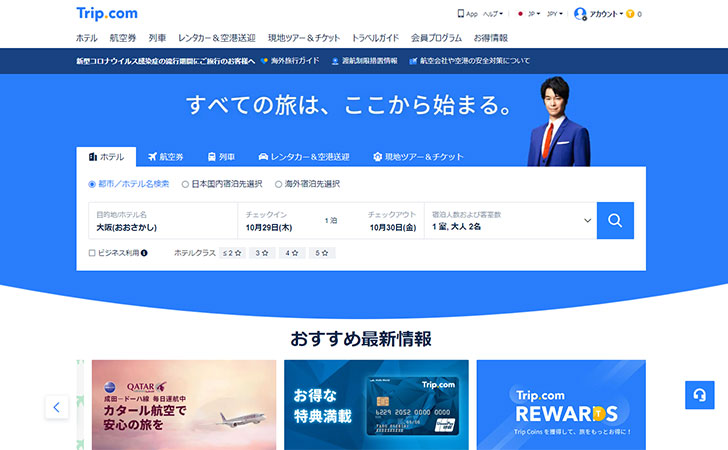Open the チェックアウト date picker
This screenshot has height=450, width=728.
click(392, 221)
